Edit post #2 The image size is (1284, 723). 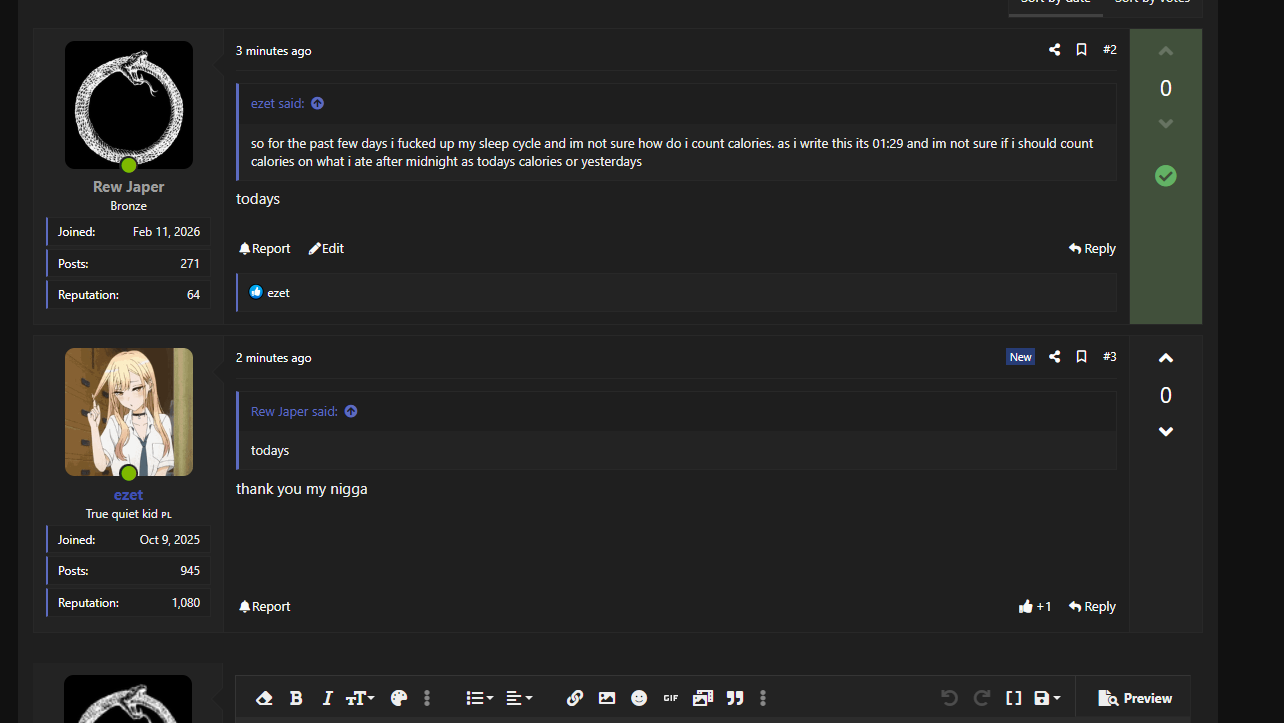(326, 249)
